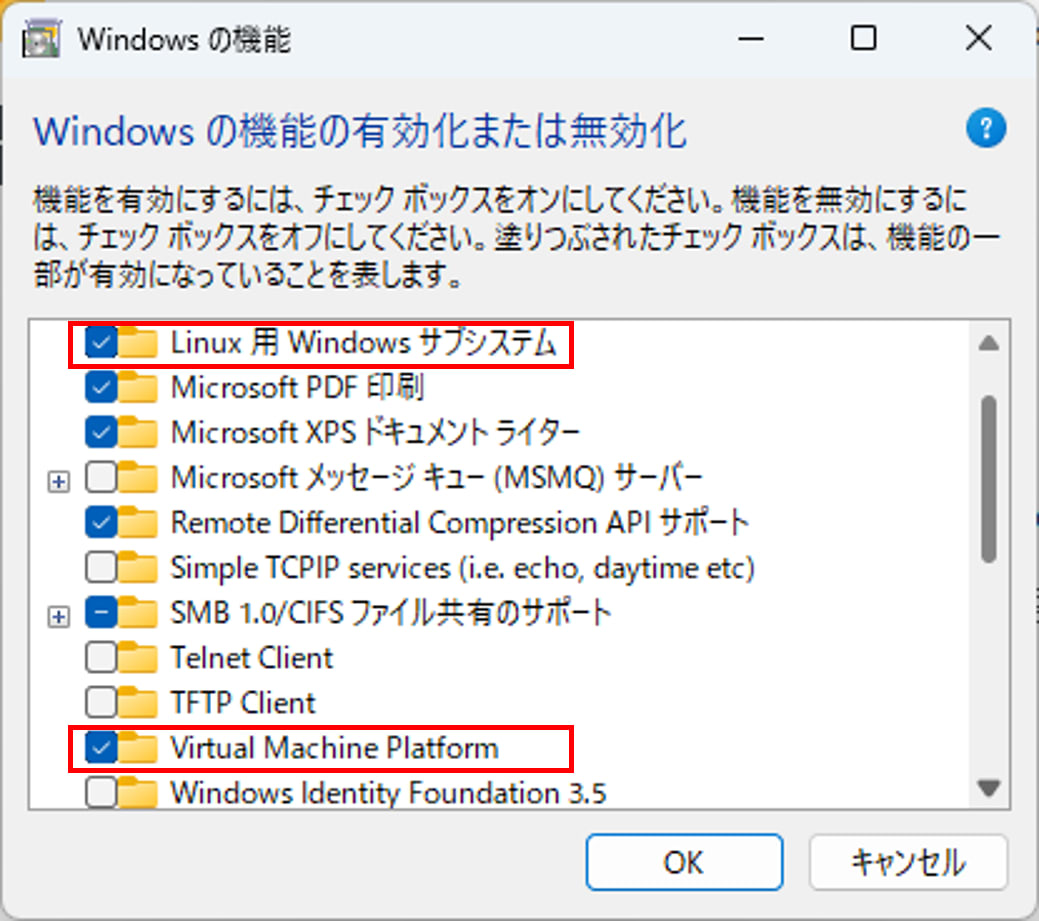Screen dimensions: 1039x921
Task: Select the Microsoft XPS ドキュメント ライター item
Action: pyautogui.click(x=375, y=433)
